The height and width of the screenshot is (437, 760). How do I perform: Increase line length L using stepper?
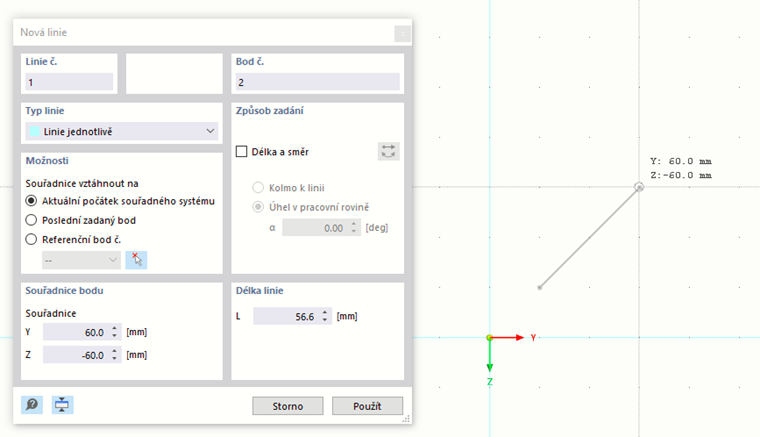[x=325, y=312]
